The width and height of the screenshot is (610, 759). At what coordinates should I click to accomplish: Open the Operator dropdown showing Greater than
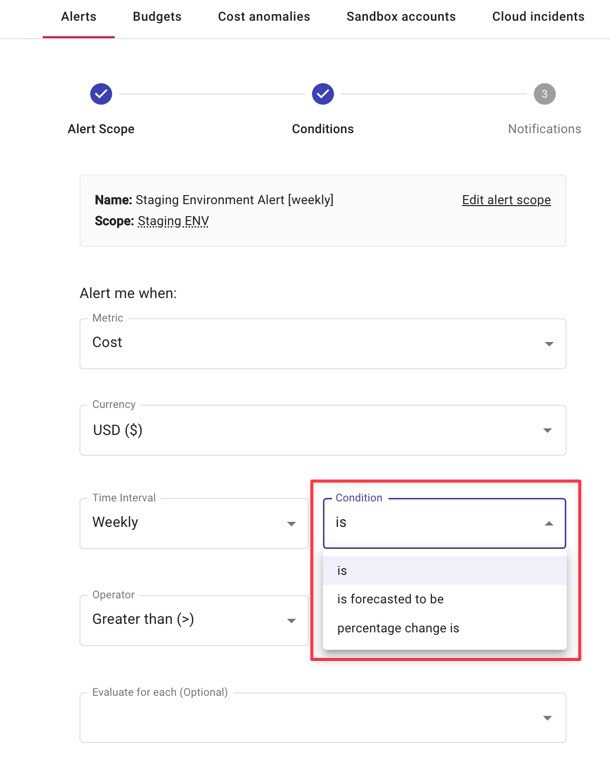193,620
